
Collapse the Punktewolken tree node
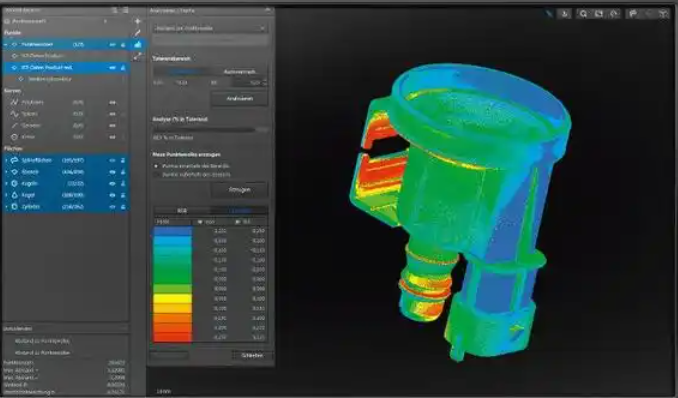(x=6, y=45)
